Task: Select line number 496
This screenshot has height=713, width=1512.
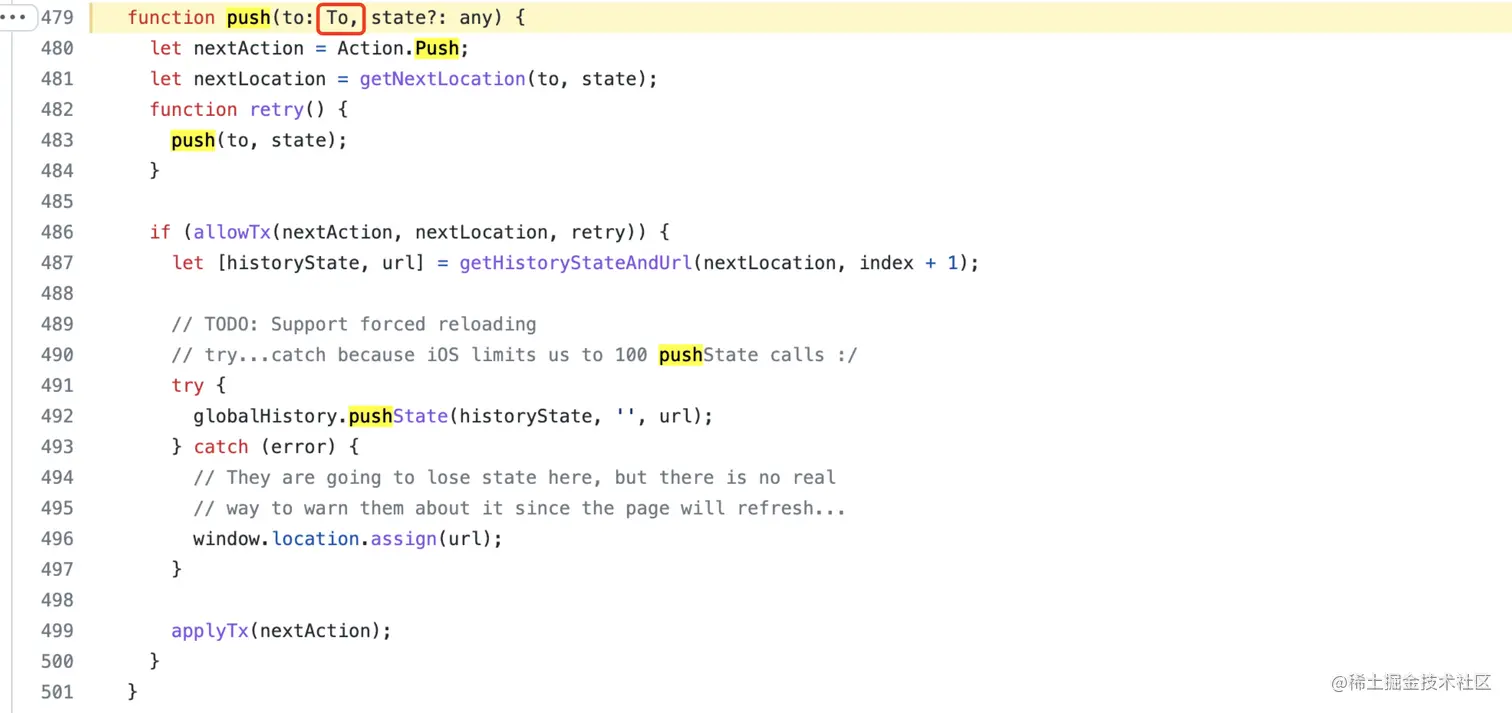Action: coord(57,539)
